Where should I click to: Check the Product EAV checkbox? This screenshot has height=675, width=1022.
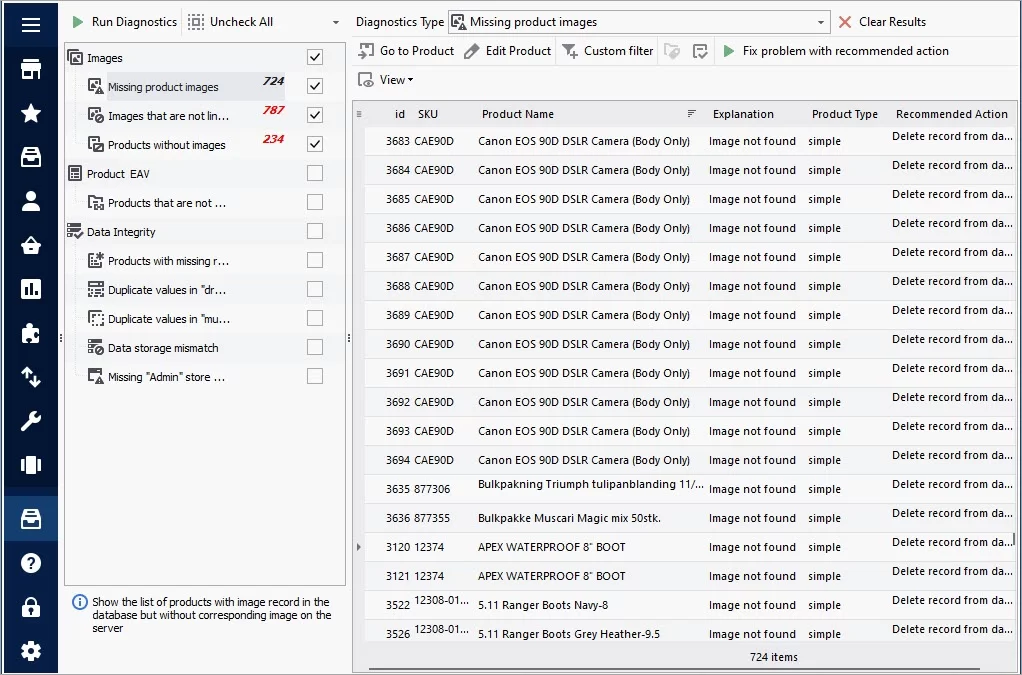[315, 173]
